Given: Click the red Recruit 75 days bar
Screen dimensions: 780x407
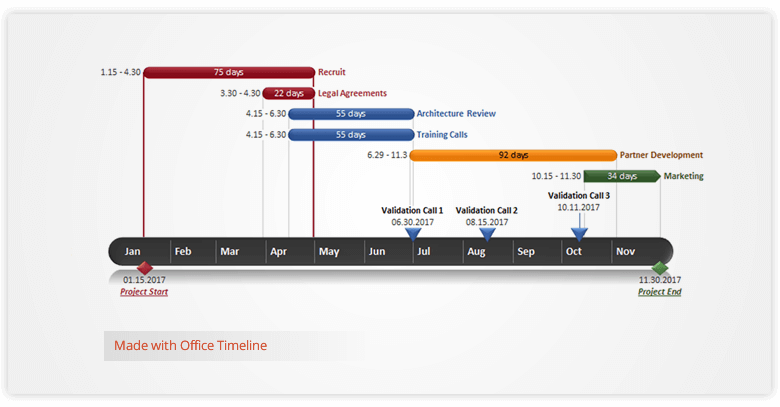Looking at the screenshot, I should pos(228,72).
